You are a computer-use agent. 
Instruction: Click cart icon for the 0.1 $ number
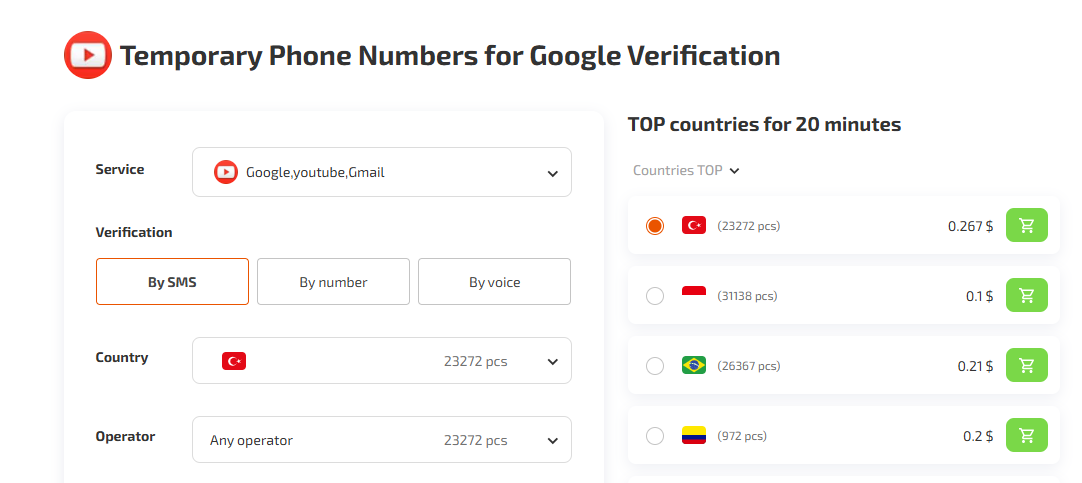[1026, 296]
